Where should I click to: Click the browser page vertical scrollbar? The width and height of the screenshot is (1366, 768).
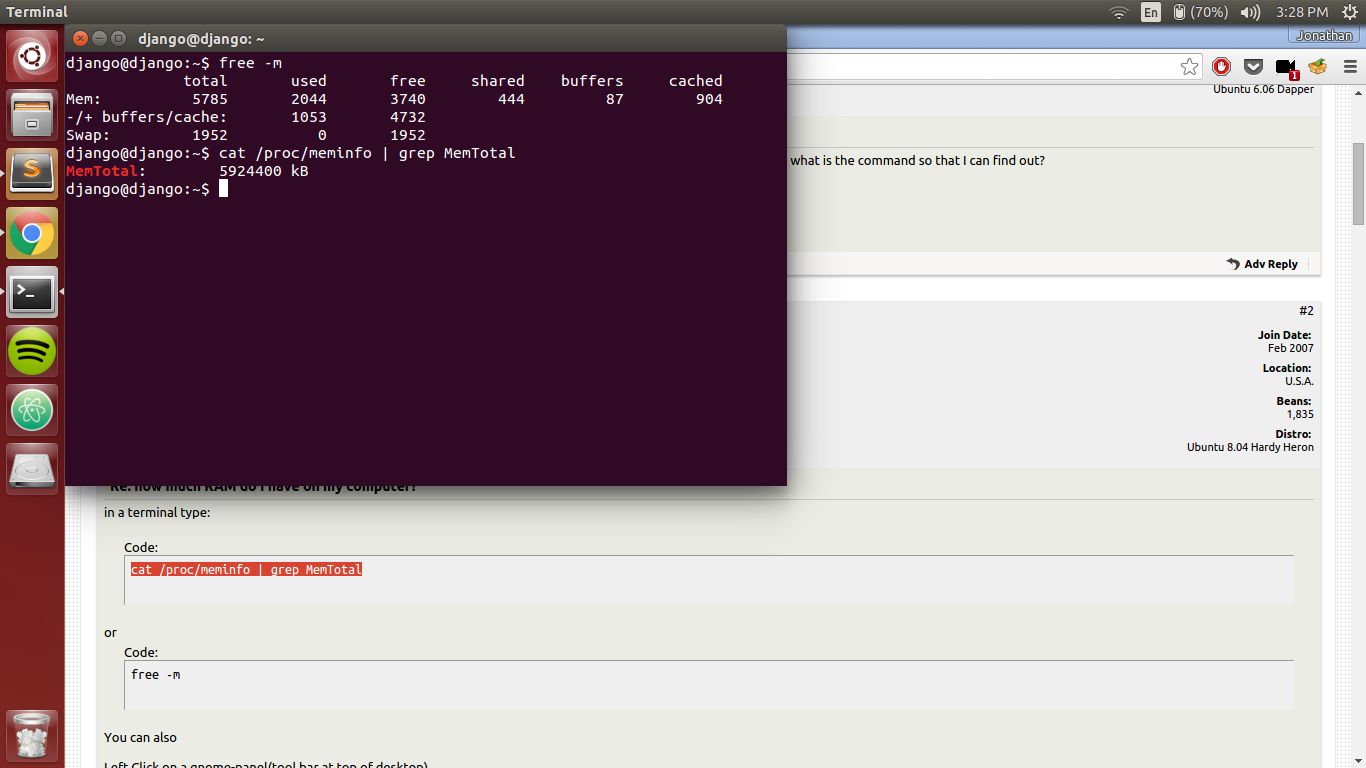(1358, 184)
